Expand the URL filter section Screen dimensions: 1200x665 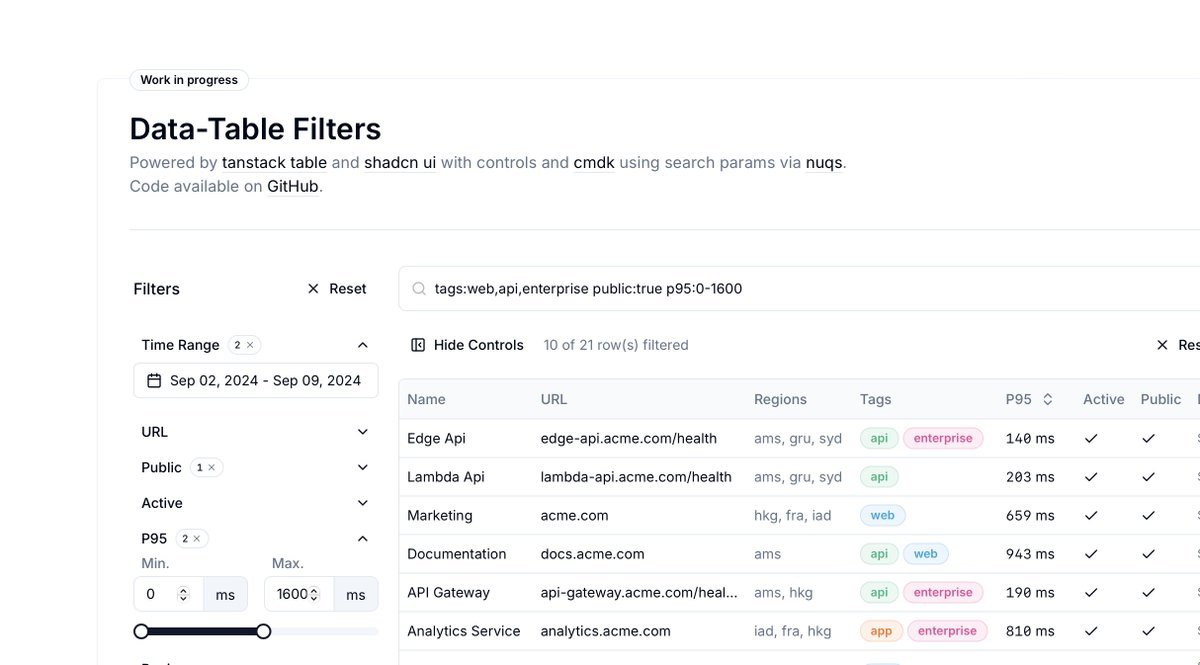click(x=362, y=432)
